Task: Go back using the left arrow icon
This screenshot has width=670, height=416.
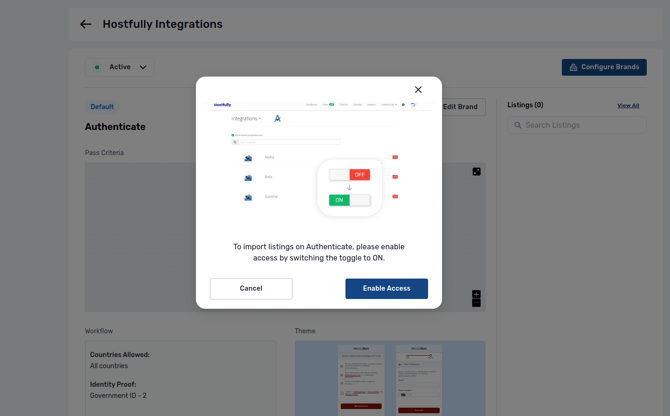Action: (86, 24)
